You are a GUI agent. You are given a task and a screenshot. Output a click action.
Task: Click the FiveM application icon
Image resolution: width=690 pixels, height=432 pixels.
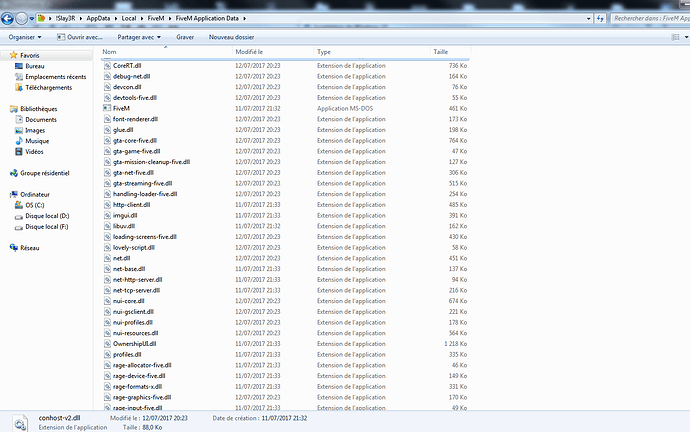point(107,108)
